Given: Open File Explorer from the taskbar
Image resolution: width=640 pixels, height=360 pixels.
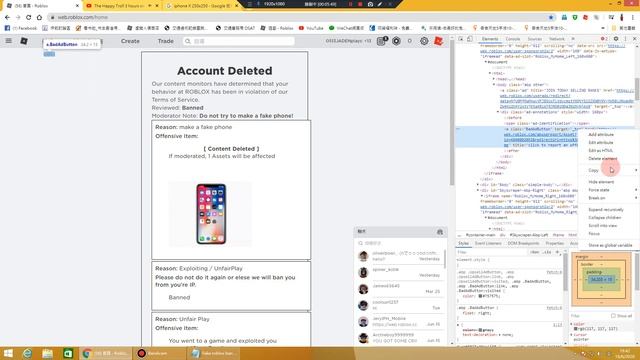Looking at the screenshot, I should (47, 353).
